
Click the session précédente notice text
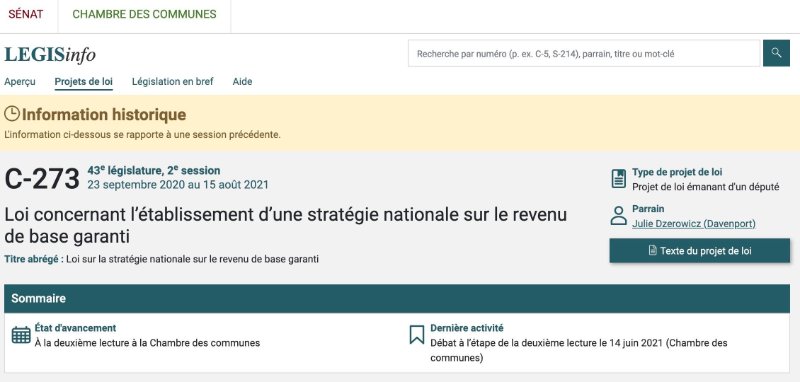click(x=142, y=135)
